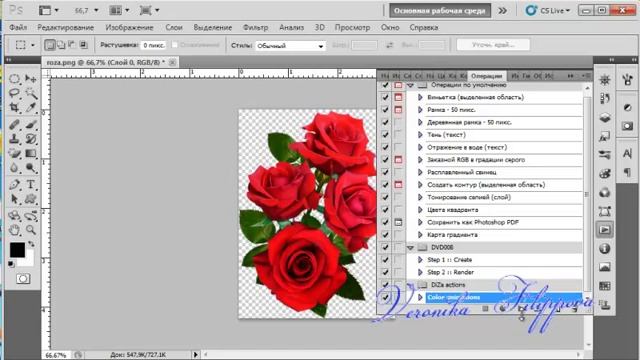Select the Clone Stamp tool
This screenshot has width=640, height=360.
click(x=15, y=139)
